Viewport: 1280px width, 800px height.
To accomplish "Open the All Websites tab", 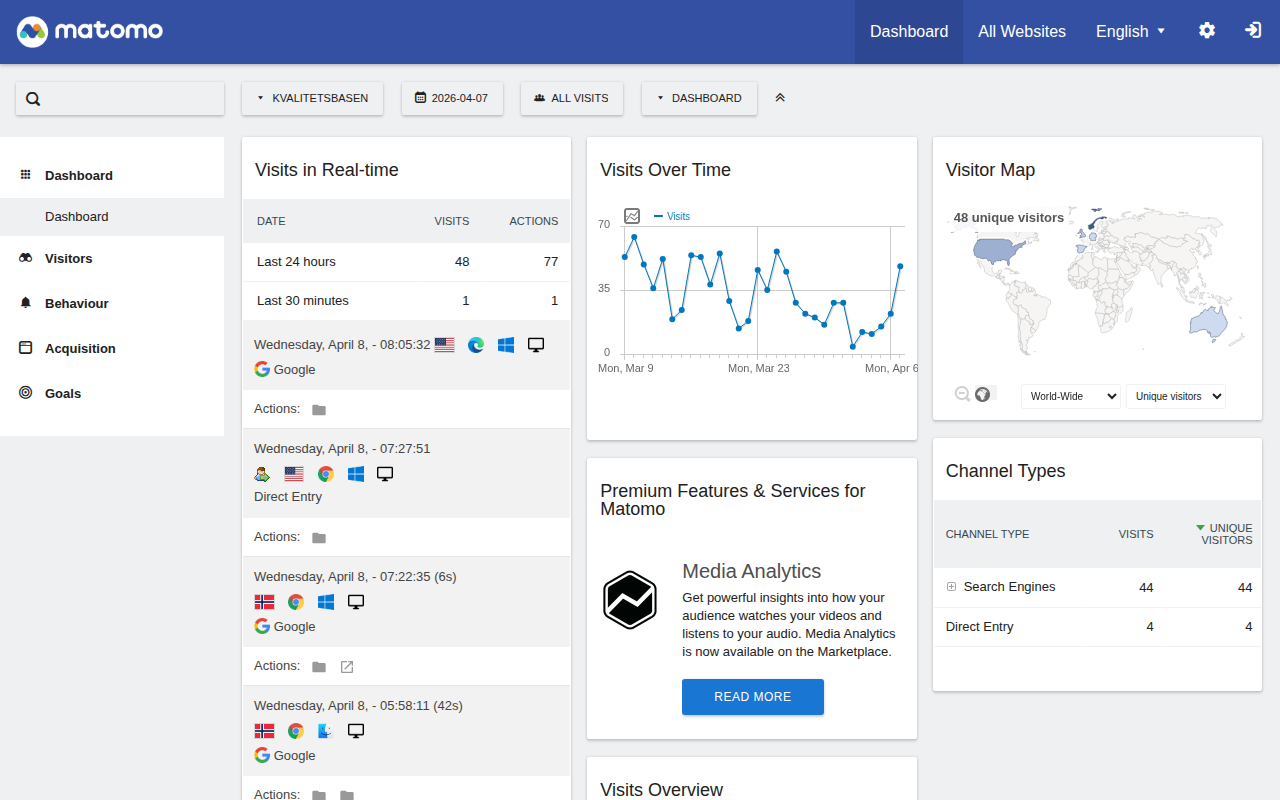I will click(x=1021, y=31).
